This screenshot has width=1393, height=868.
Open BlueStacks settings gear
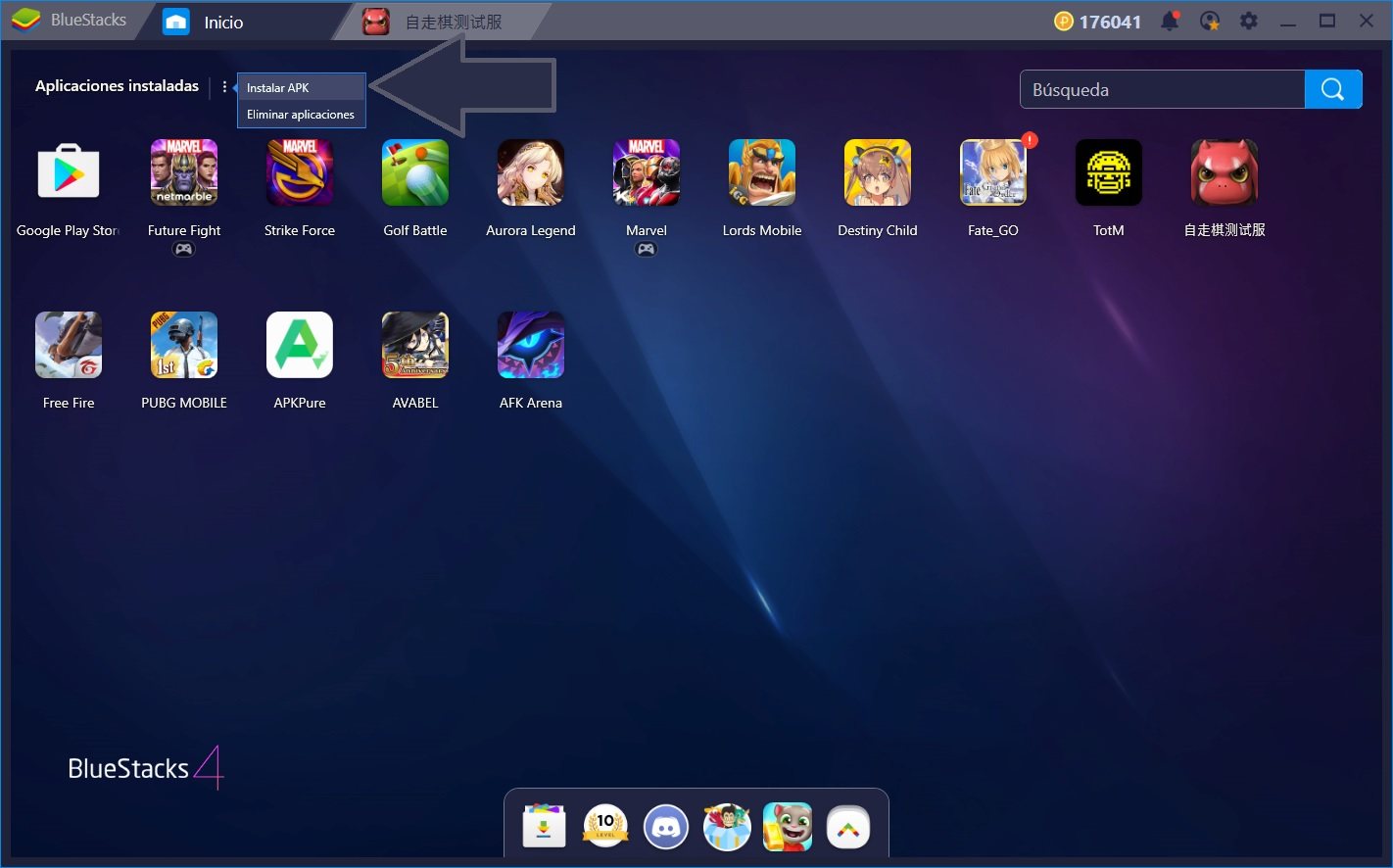click(x=1249, y=21)
